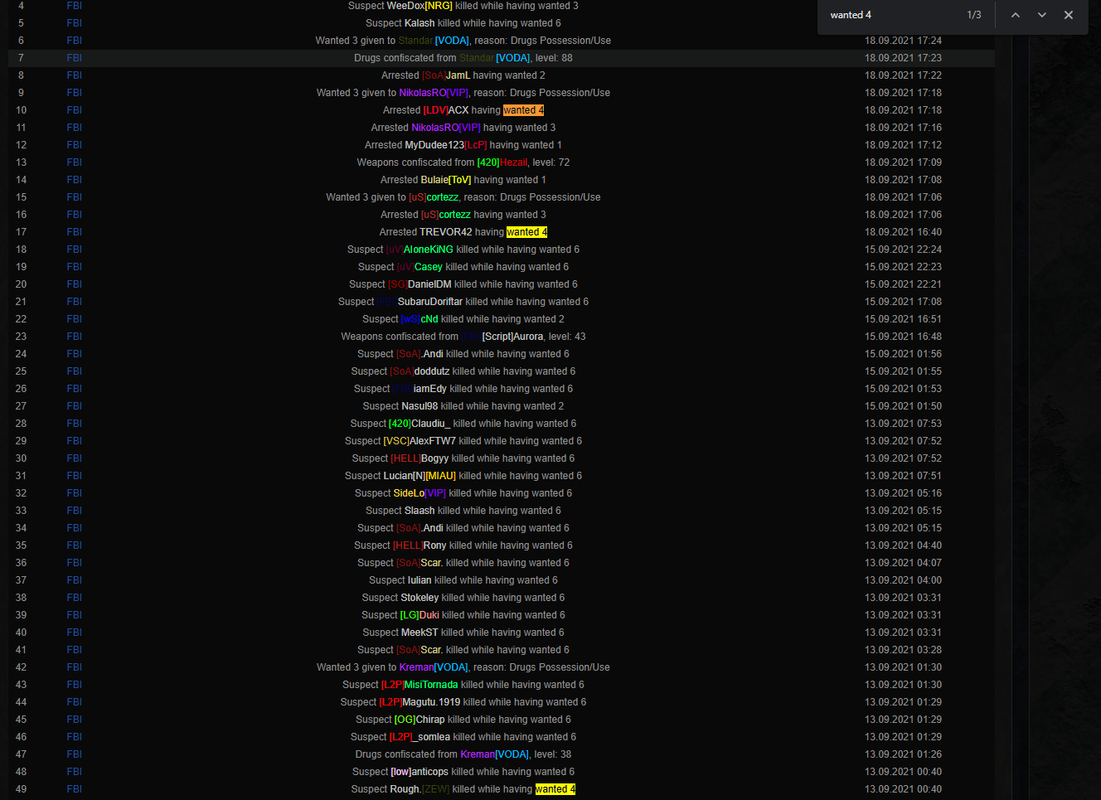Click timestamp 13.09.2021 07:53

pos(903,424)
